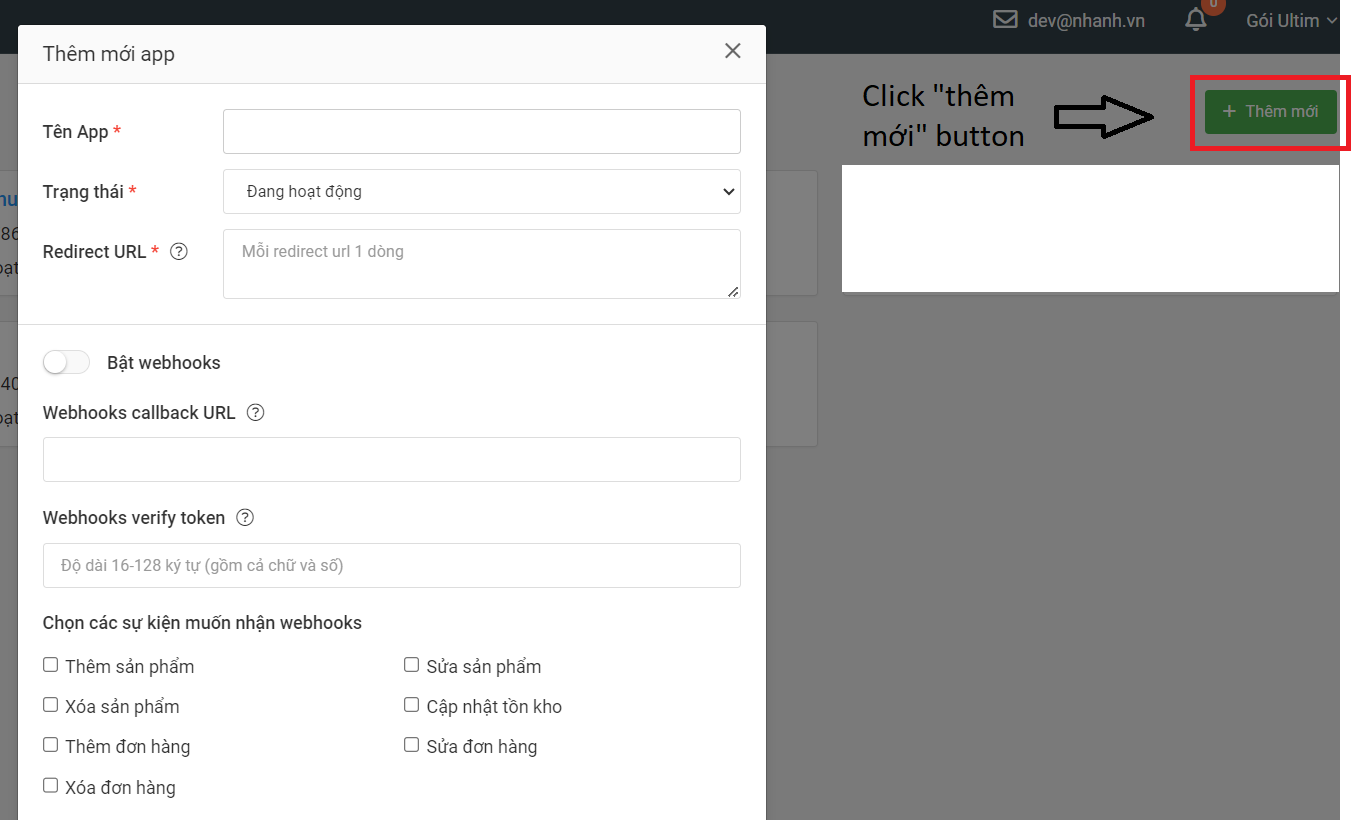
Task: Open the notifications bell icon
Action: [x=1195, y=20]
